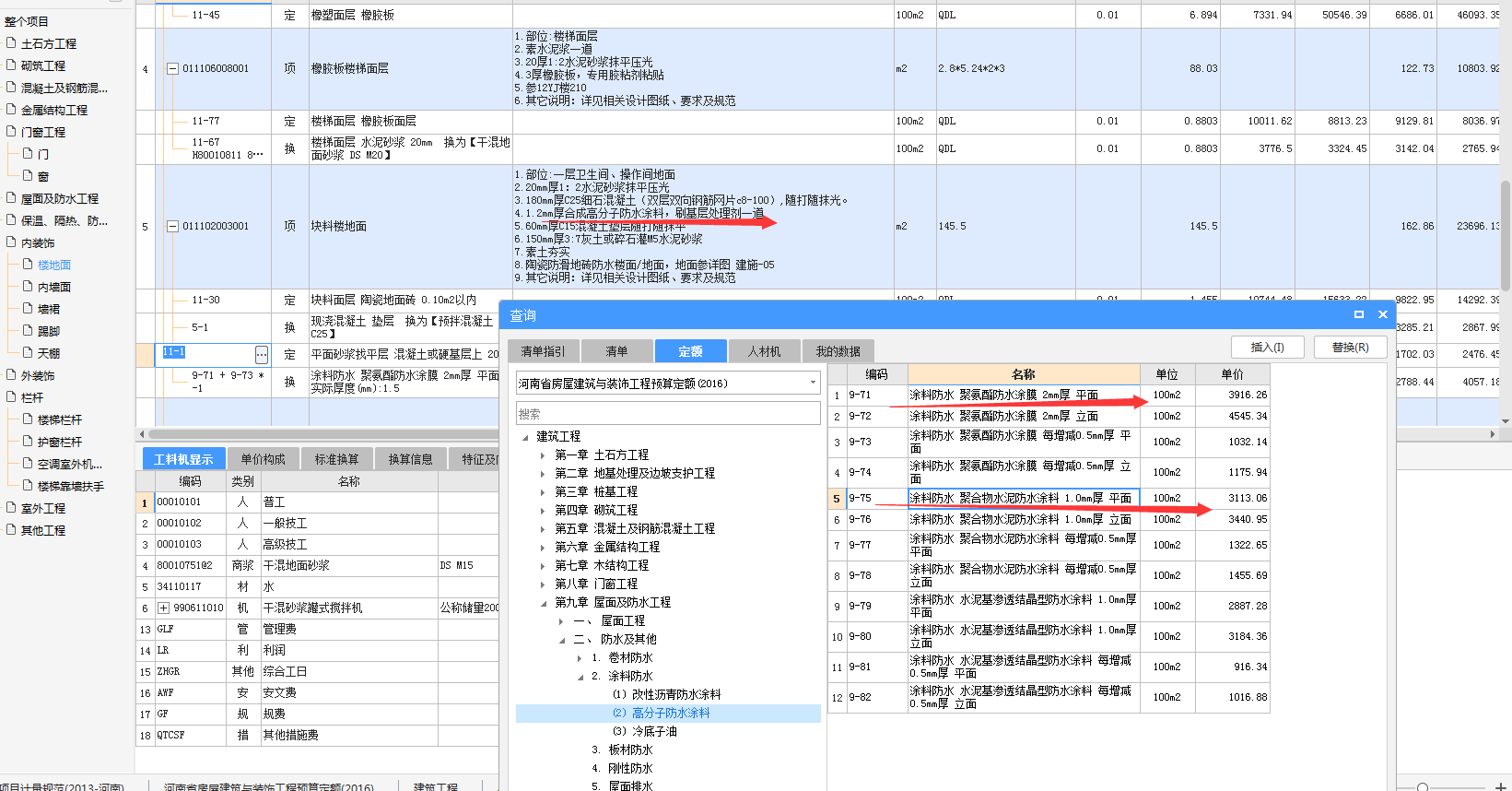Open 河南省房屋建筑与装饰工程预算定额(2016) bottom tab
The height and width of the screenshot is (791, 1512).
[x=269, y=786]
